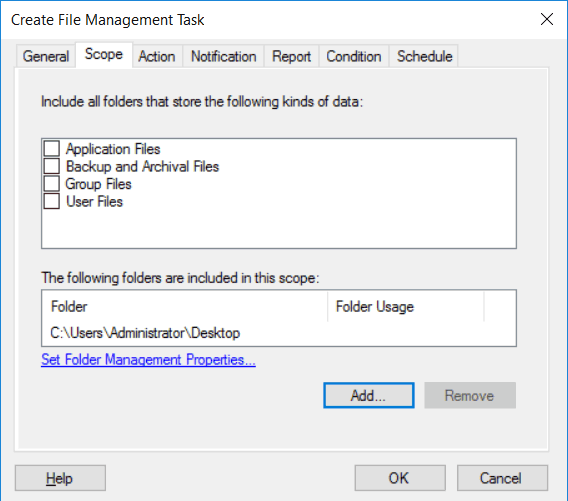Check the User Files checkbox
The image size is (568, 501).
pos(51,201)
